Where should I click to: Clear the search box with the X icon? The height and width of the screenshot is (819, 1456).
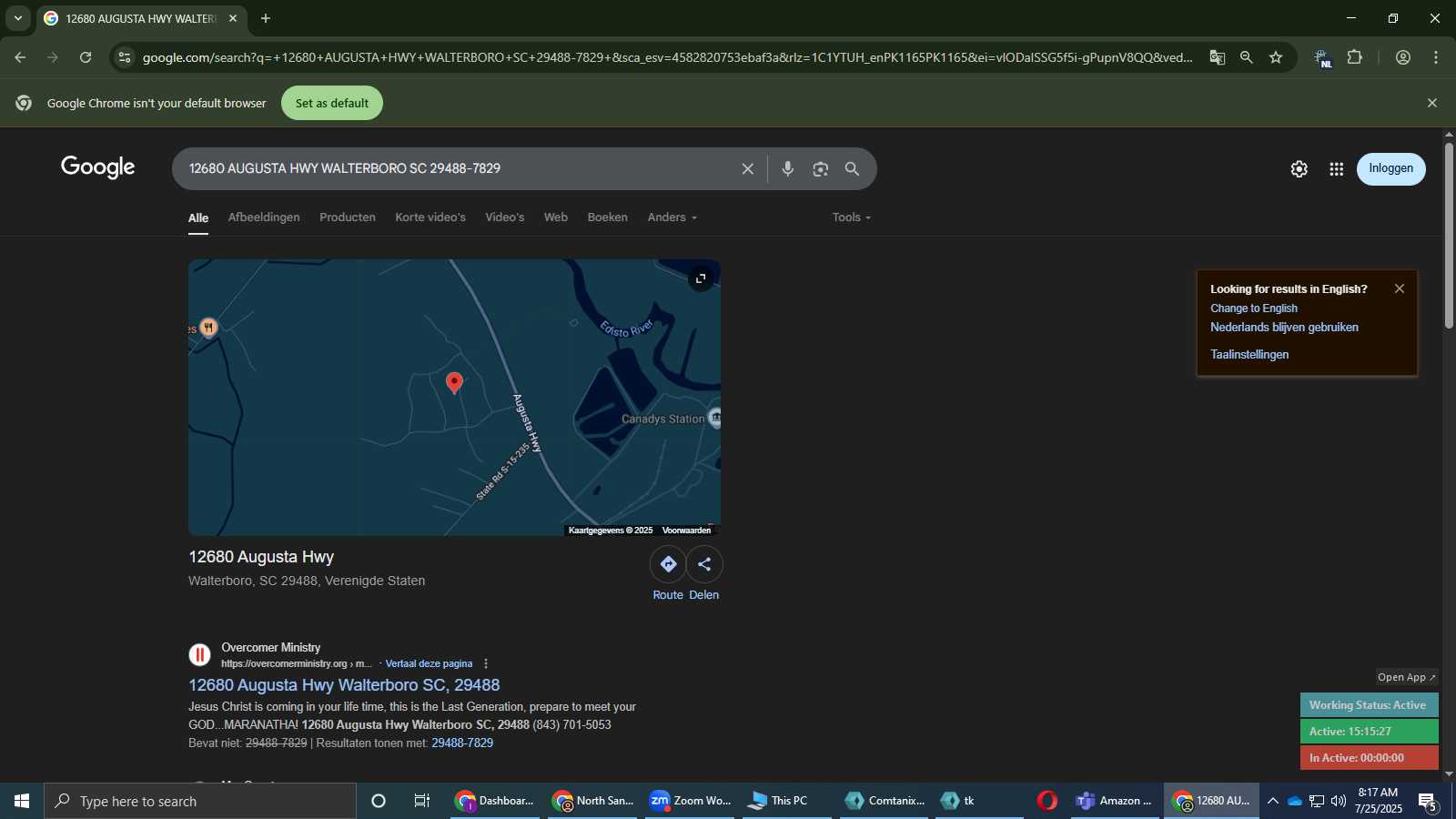point(748,168)
